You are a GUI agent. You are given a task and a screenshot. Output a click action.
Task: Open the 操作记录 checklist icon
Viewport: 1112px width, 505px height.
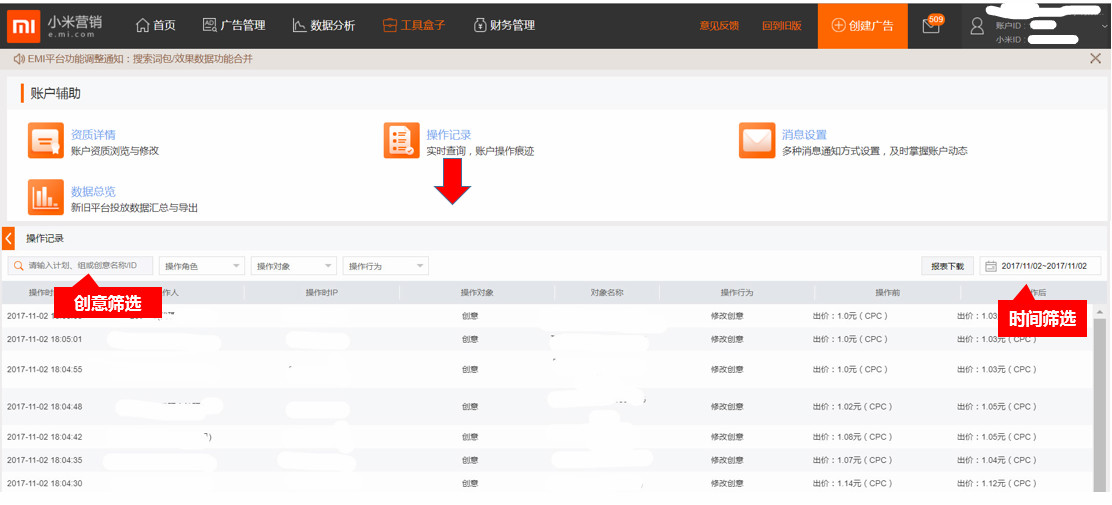click(x=401, y=141)
